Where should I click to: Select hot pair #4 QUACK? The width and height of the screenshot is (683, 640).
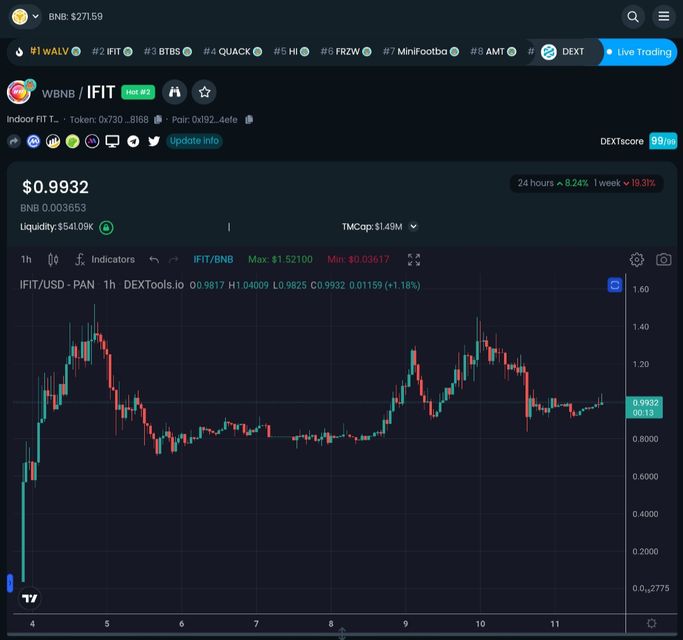point(233,52)
